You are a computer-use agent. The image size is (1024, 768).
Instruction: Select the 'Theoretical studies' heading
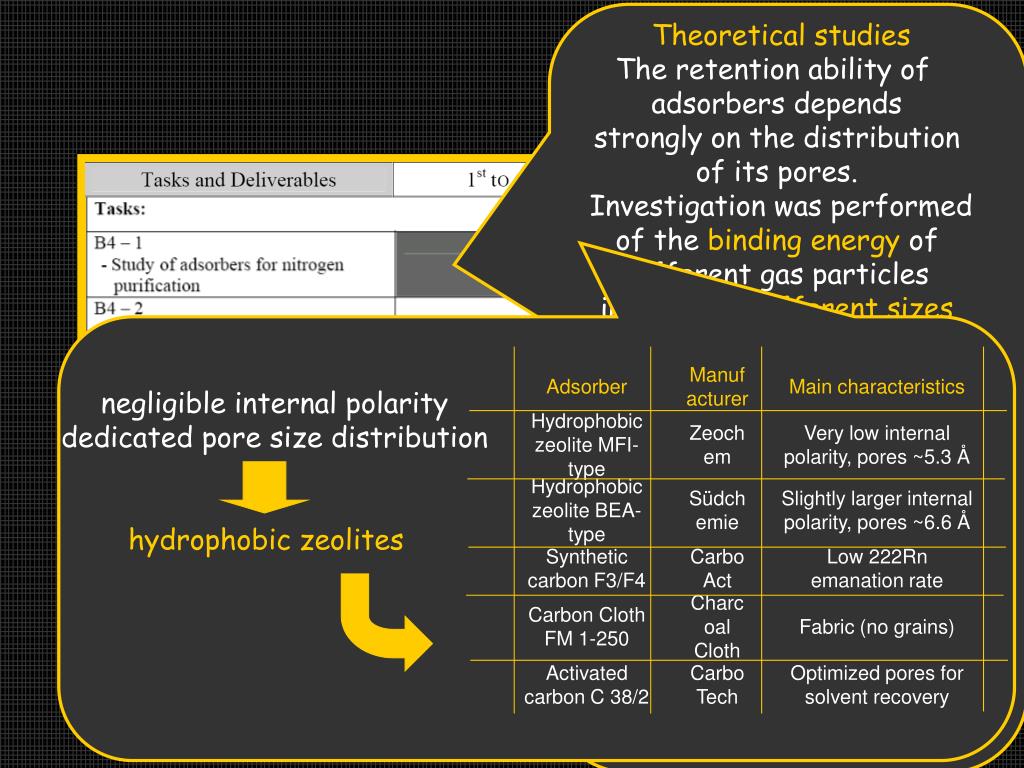781,35
